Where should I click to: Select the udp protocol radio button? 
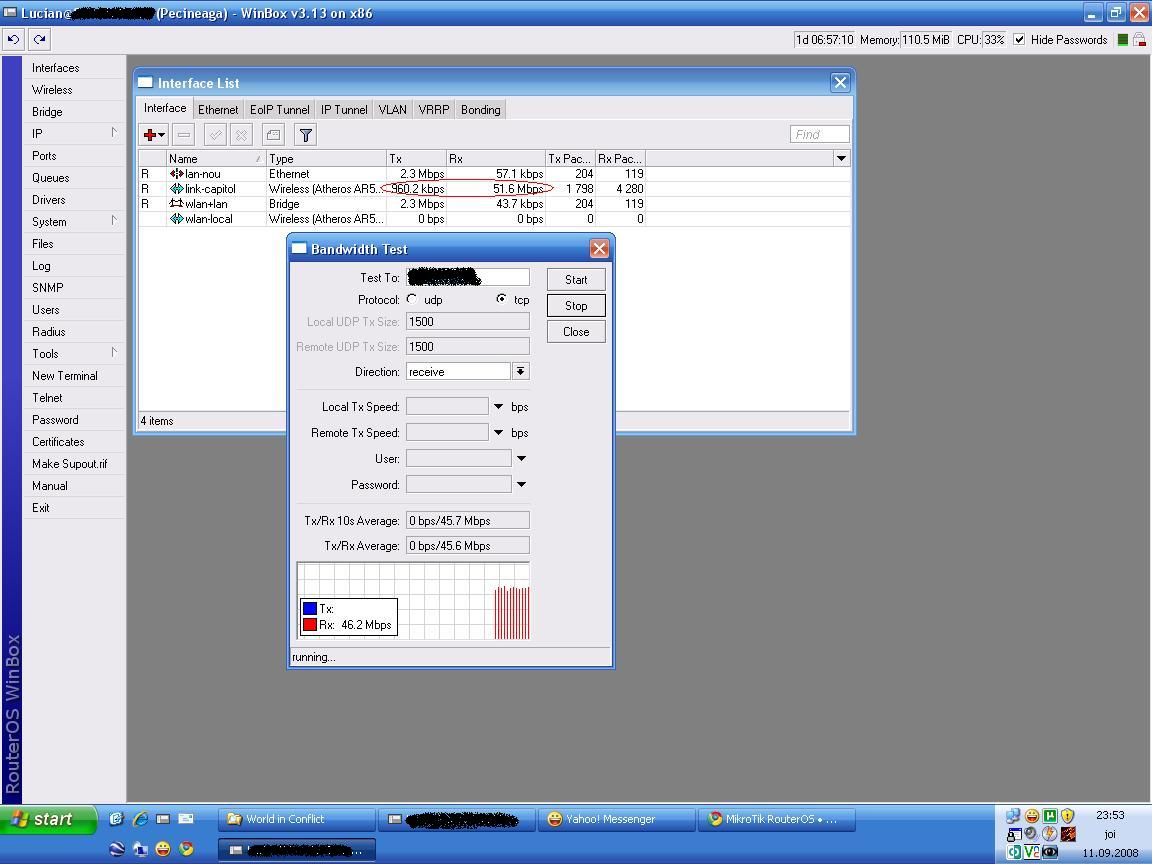[x=412, y=299]
